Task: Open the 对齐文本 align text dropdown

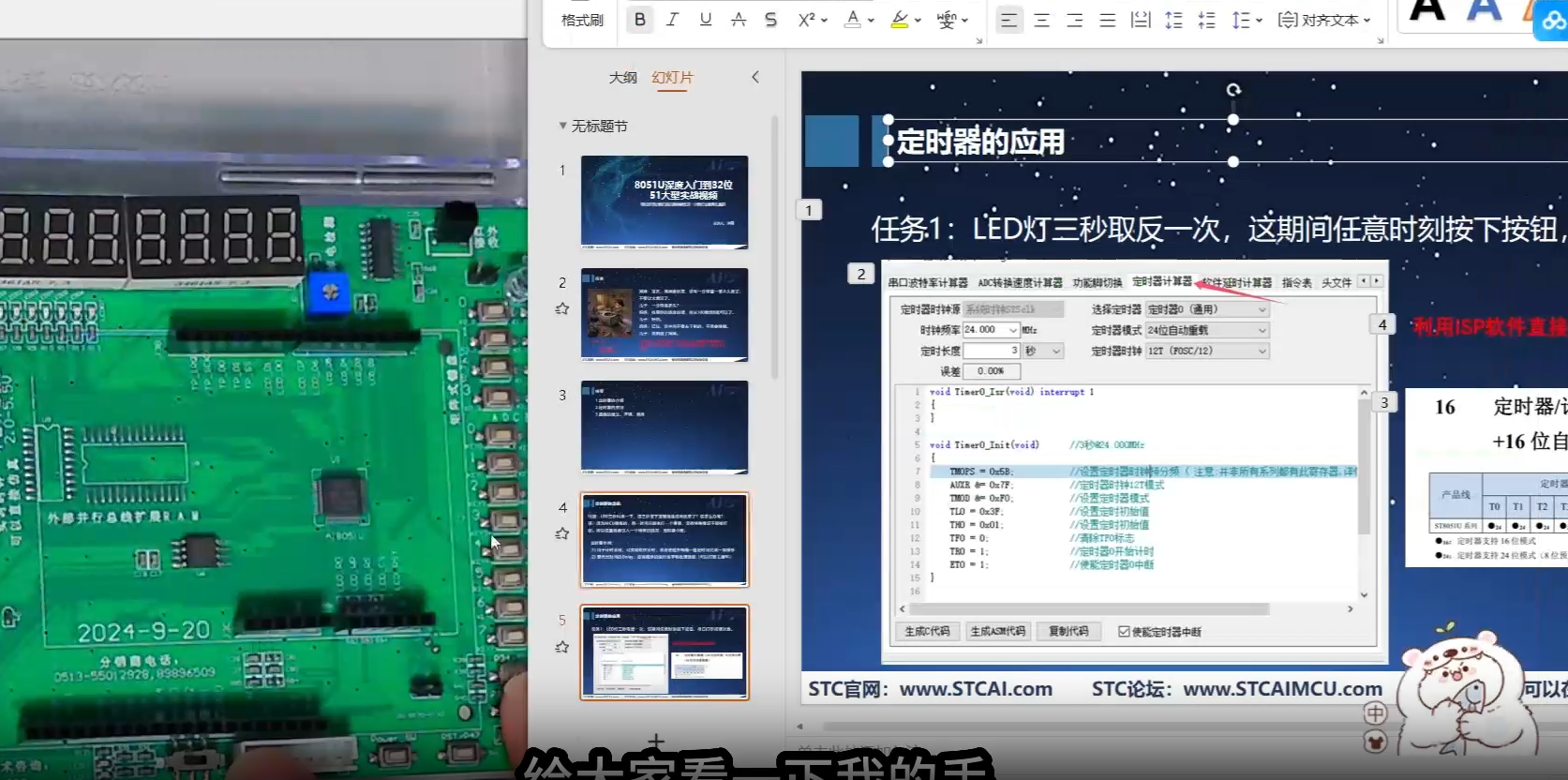Action: [1324, 20]
